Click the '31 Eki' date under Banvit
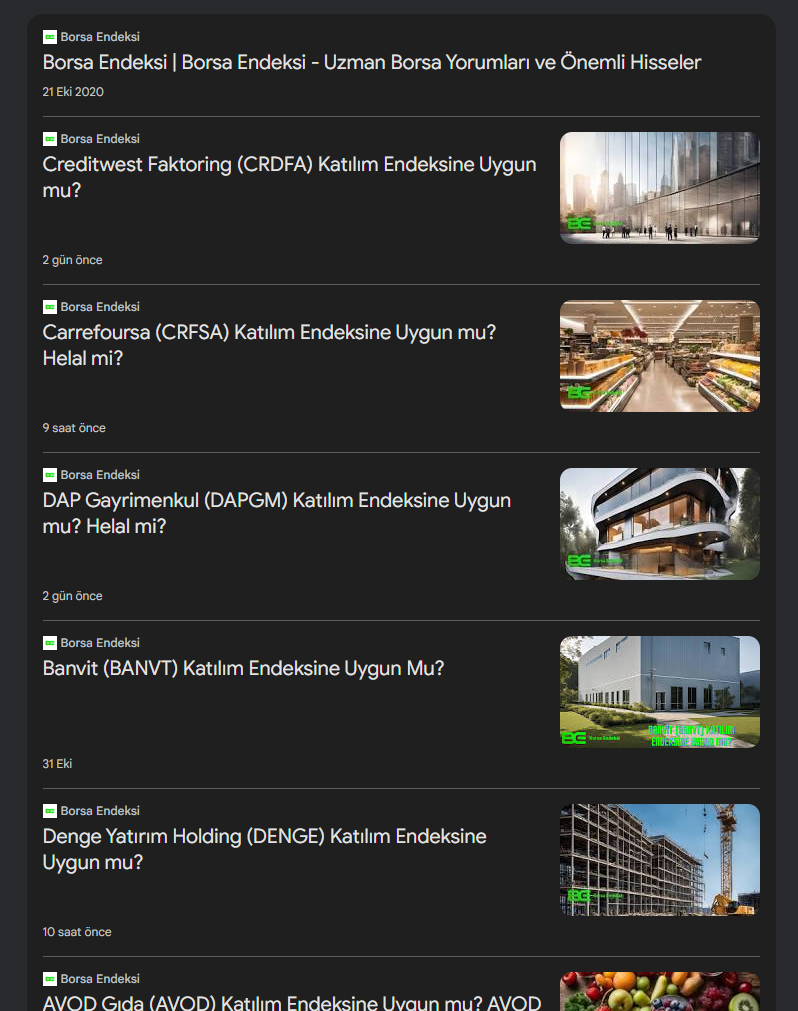The image size is (798, 1011). point(57,763)
